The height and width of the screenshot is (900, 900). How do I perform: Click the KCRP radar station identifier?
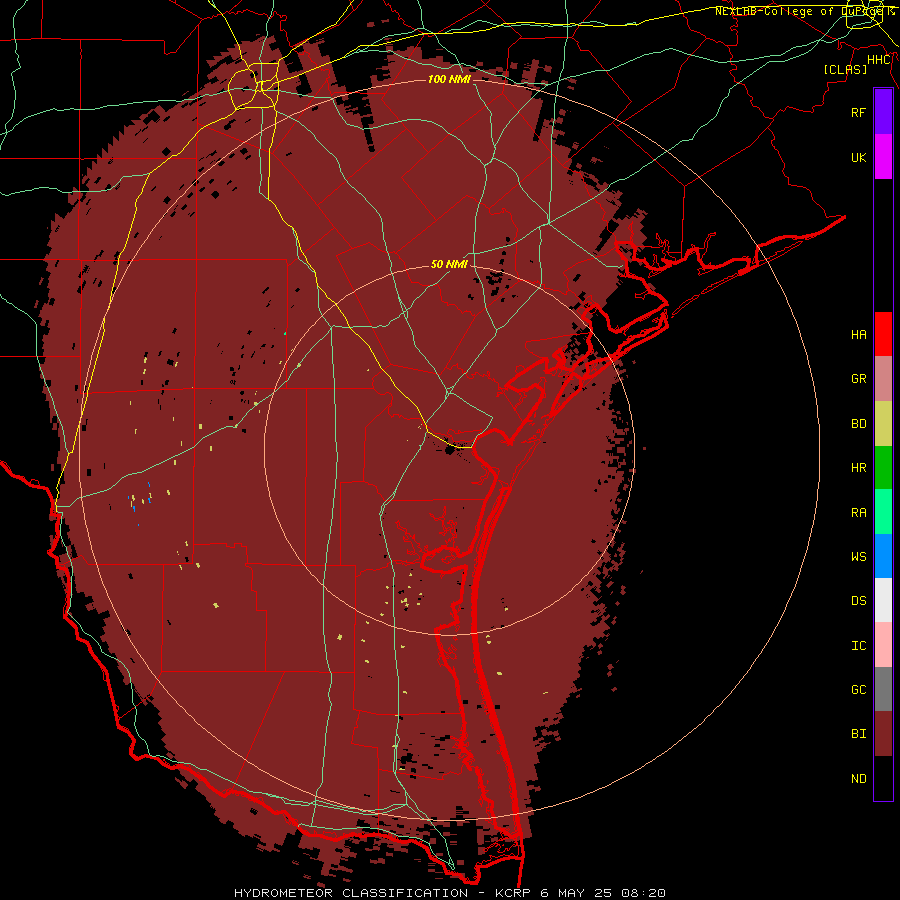coord(513,893)
